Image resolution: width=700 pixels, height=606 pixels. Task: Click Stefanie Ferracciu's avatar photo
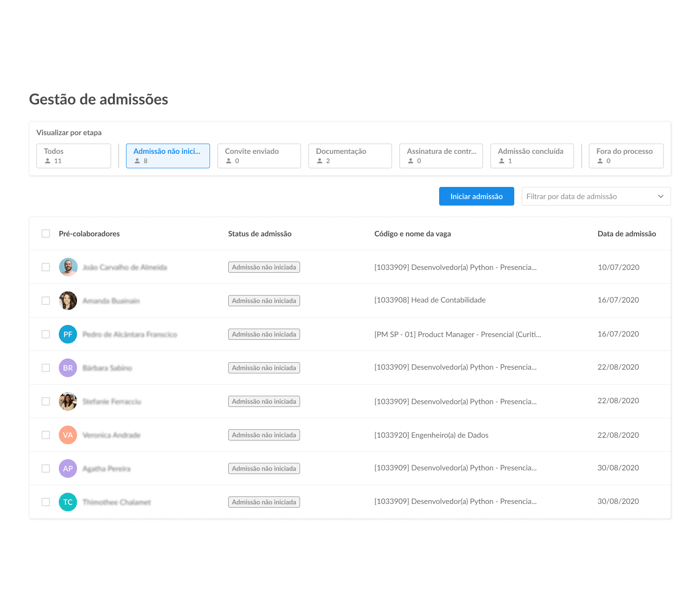pyautogui.click(x=68, y=401)
